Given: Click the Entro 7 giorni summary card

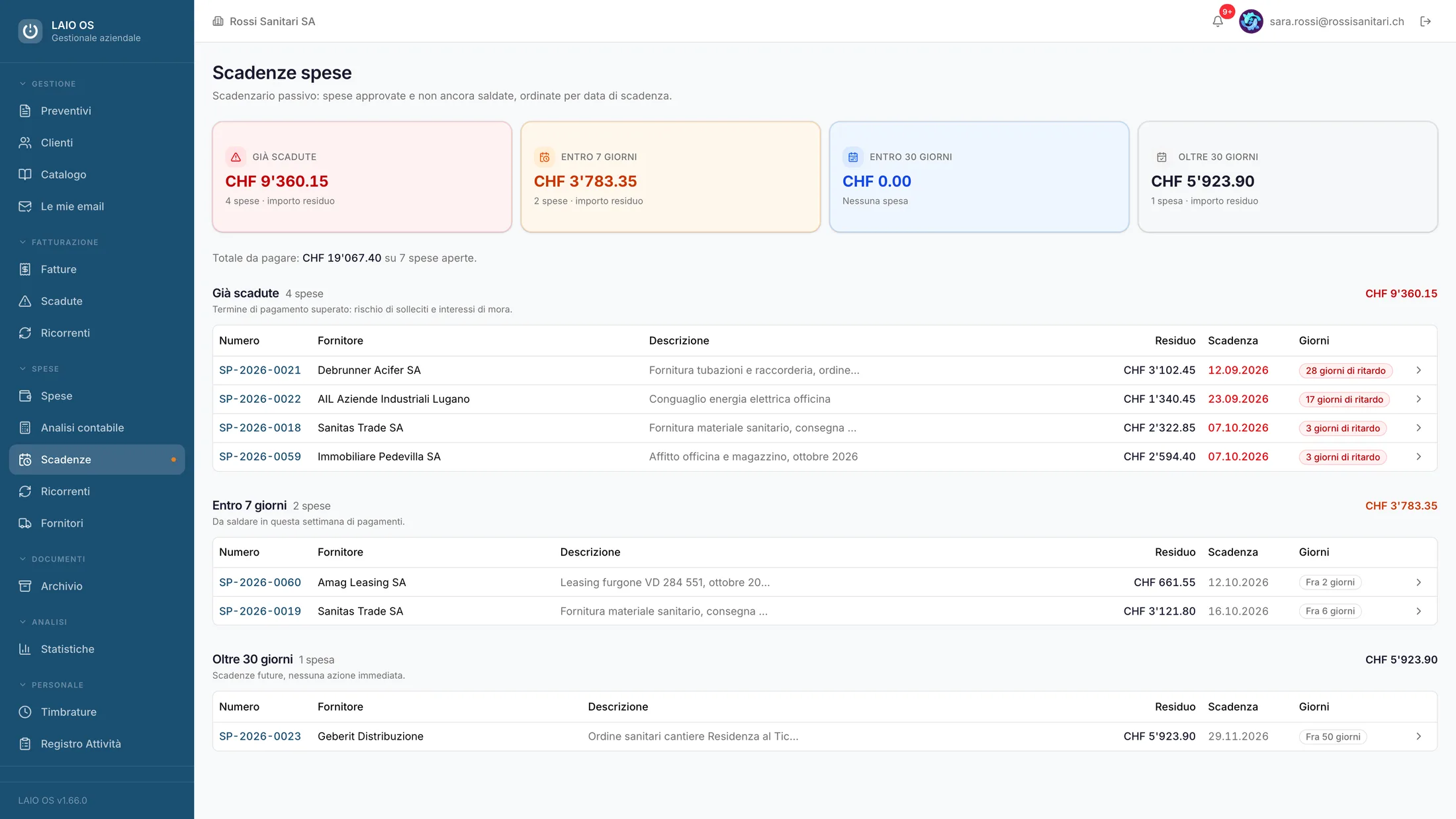Looking at the screenshot, I should (670, 177).
